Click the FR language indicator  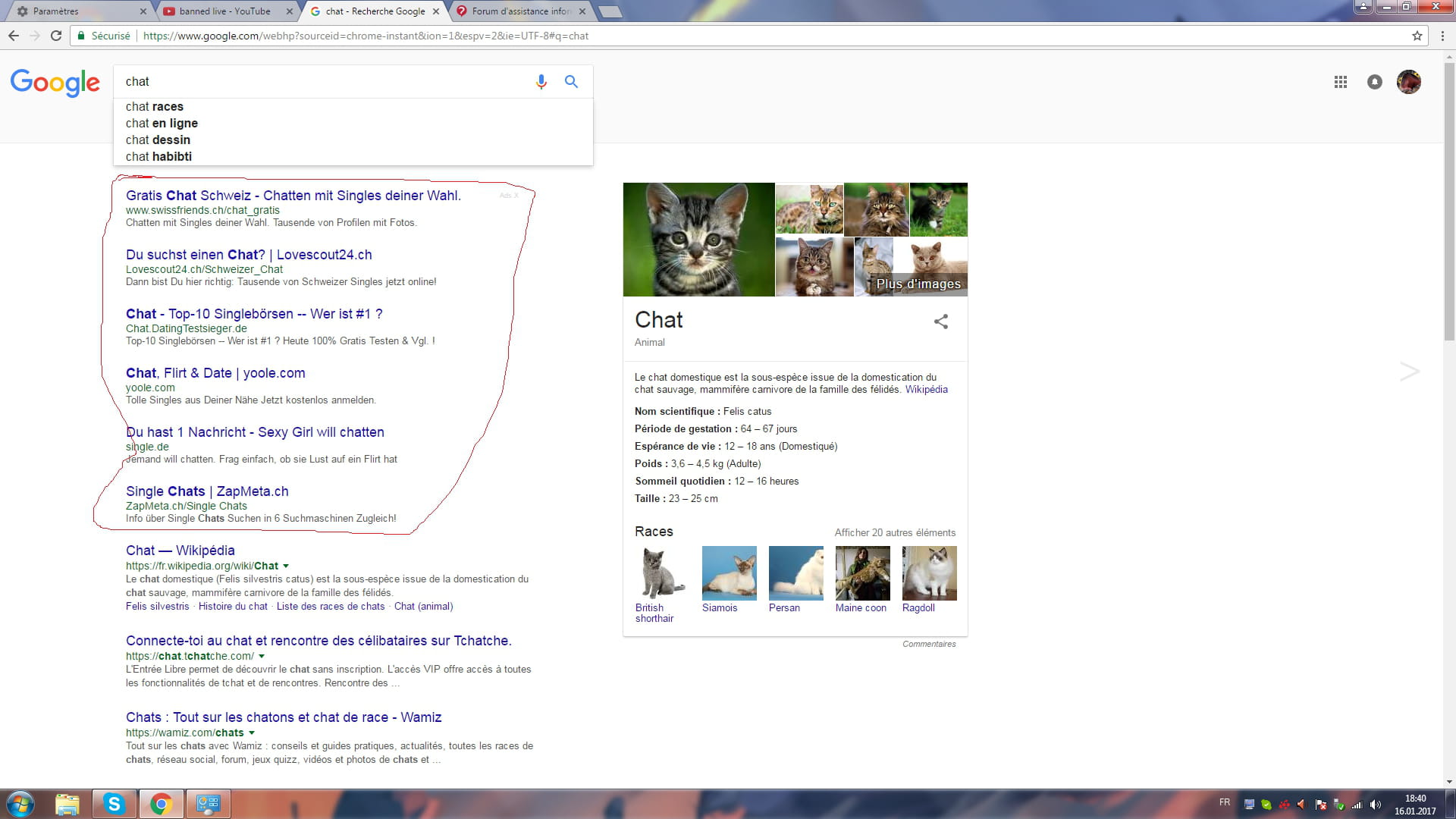(1224, 802)
